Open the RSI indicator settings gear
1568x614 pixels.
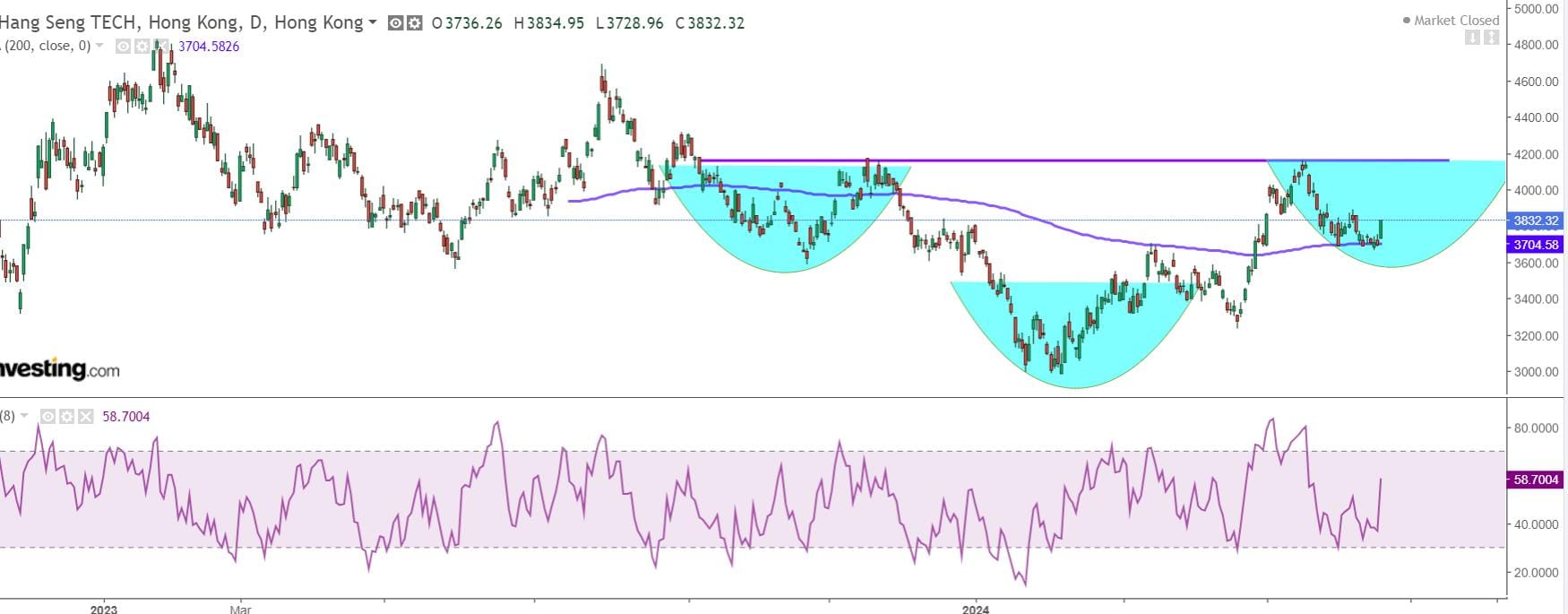pos(67,417)
